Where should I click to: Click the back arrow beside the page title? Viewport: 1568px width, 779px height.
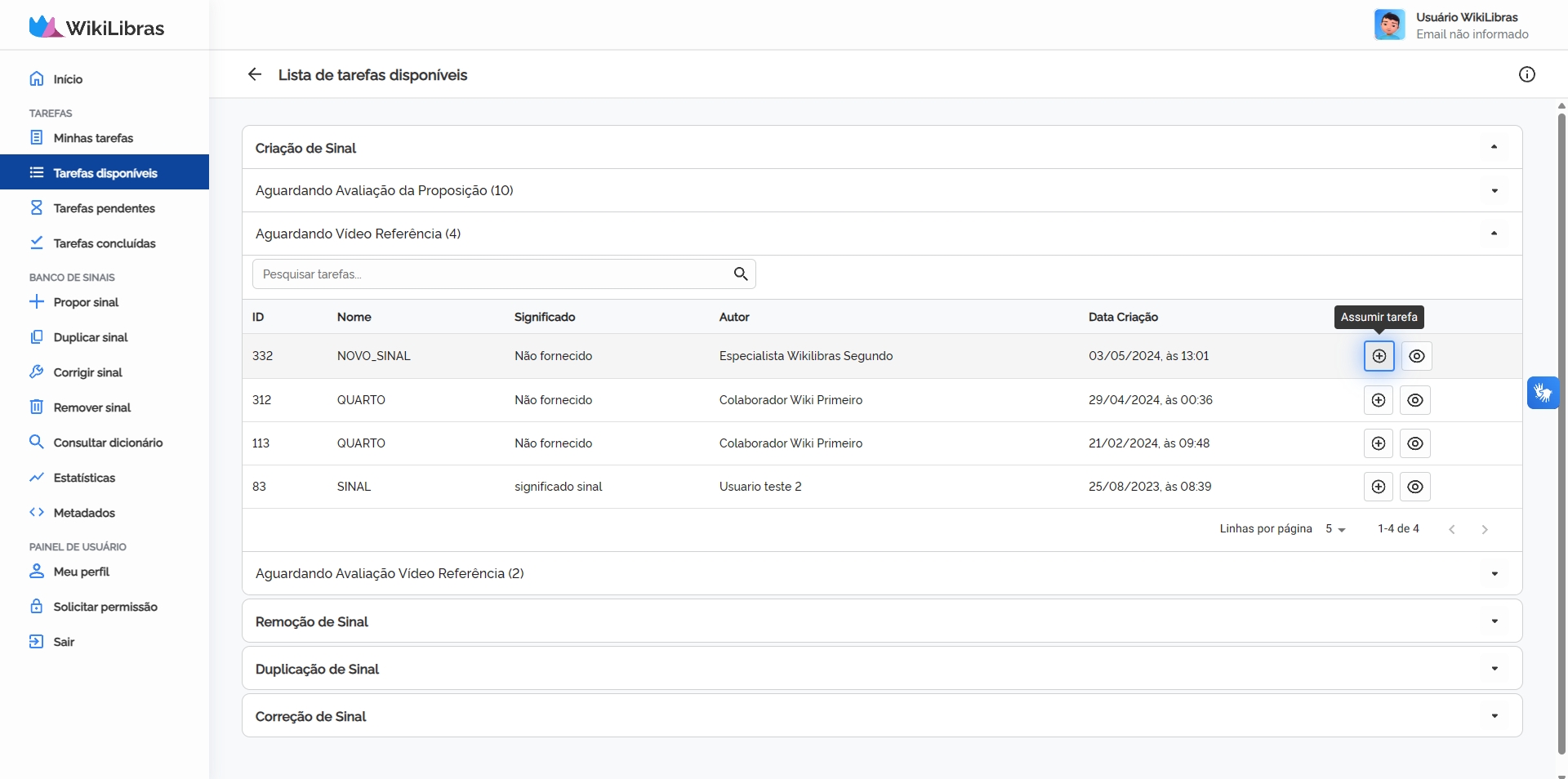click(x=255, y=74)
